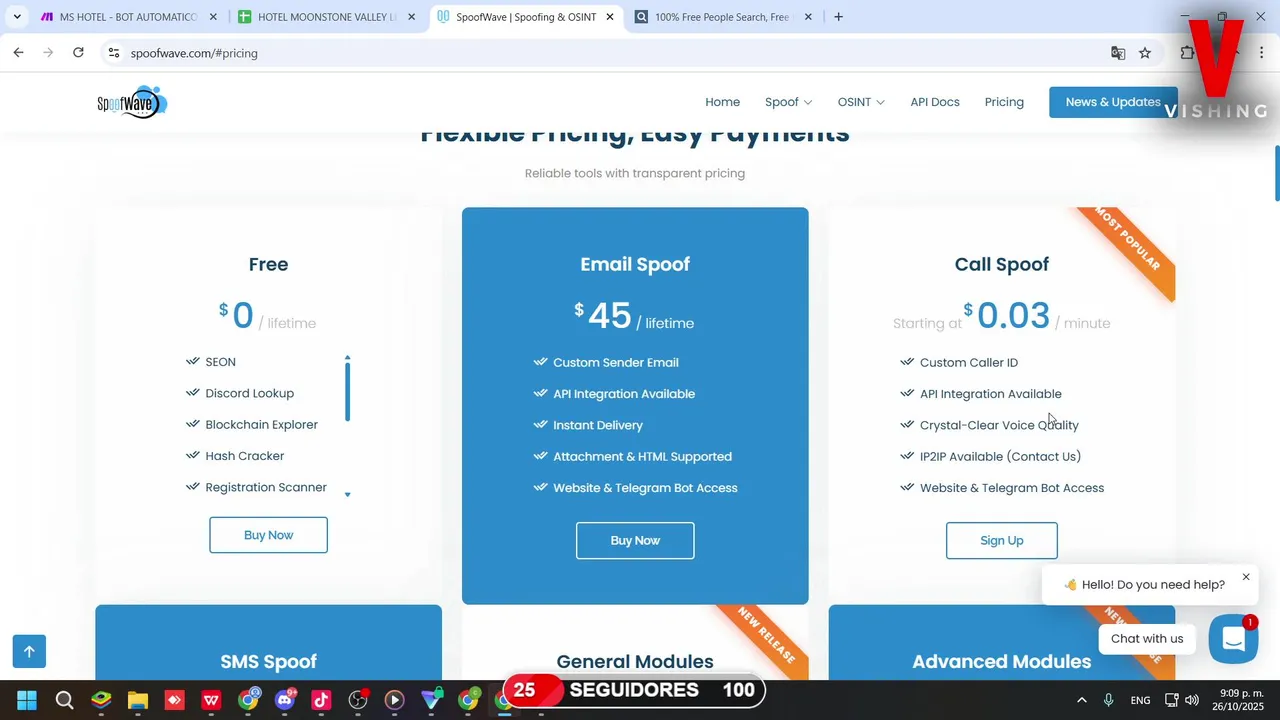
Task: Click the scroll-to-top arrow button
Action: point(29,652)
